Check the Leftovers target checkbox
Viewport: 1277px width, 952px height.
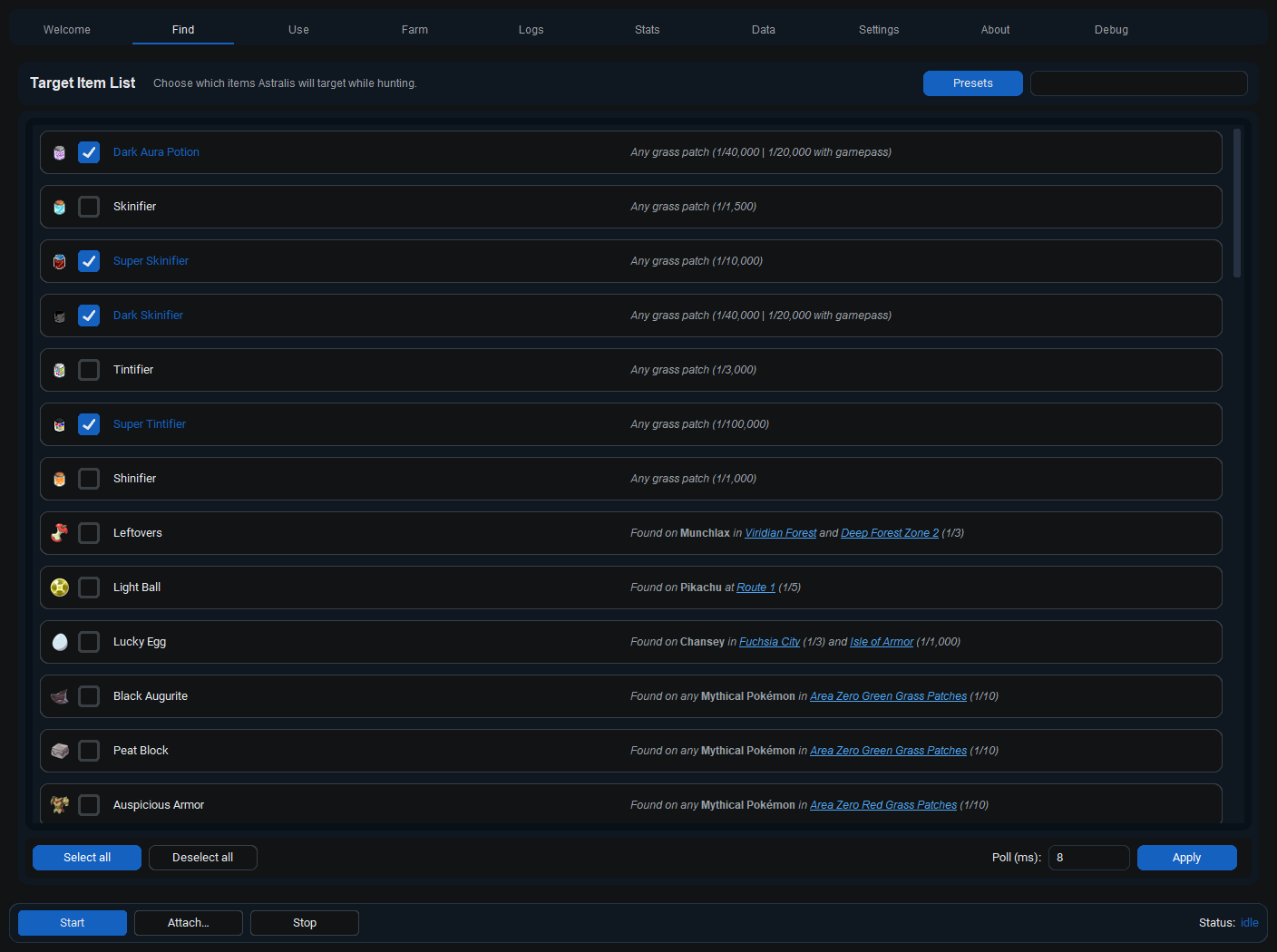click(x=89, y=533)
